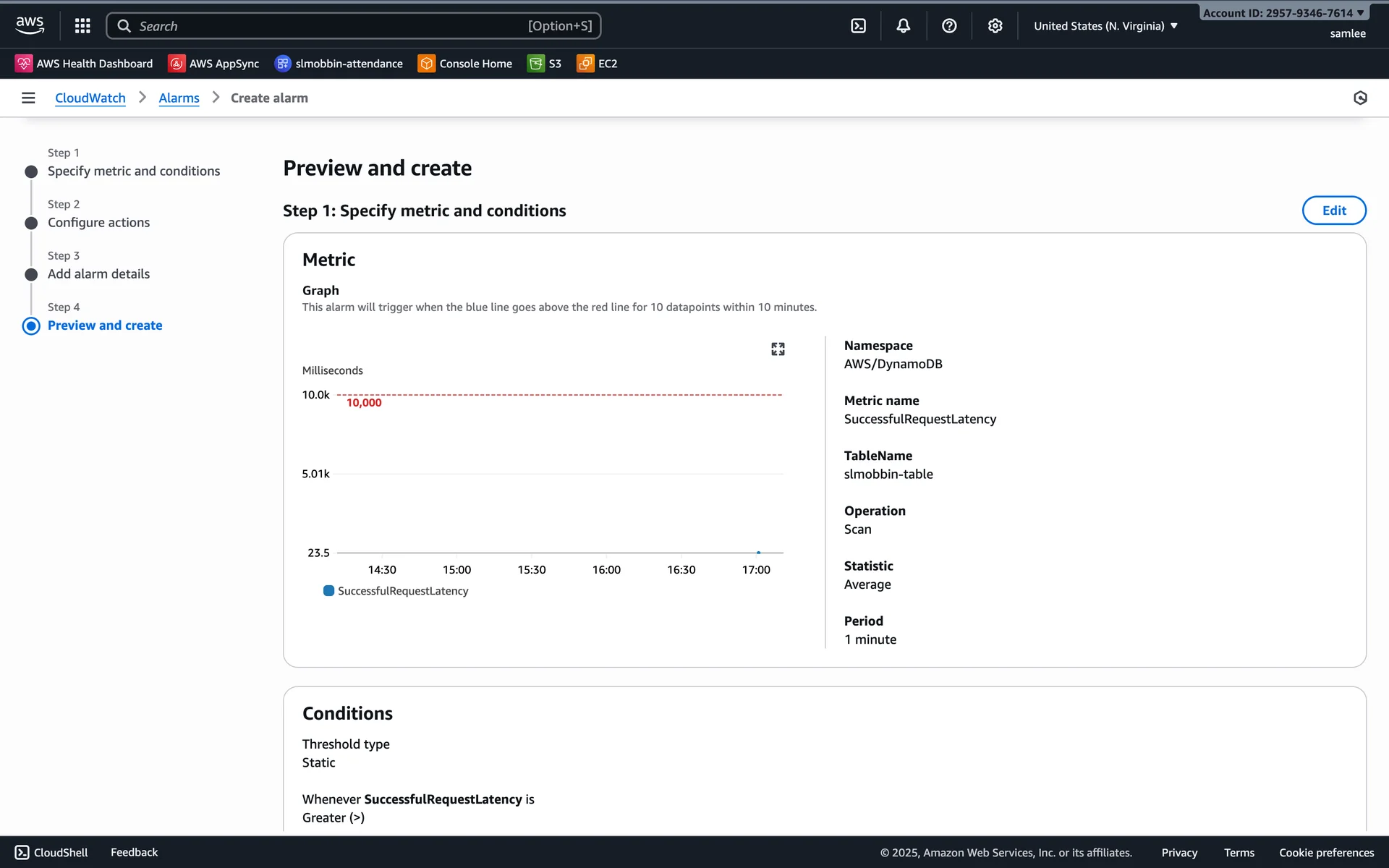Enlarge the metric graph with the expand icon

coord(778,349)
